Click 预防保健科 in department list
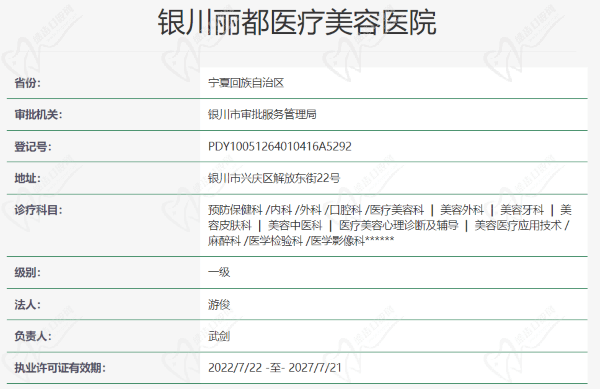Screen dimensions: 600x389 tap(235, 210)
